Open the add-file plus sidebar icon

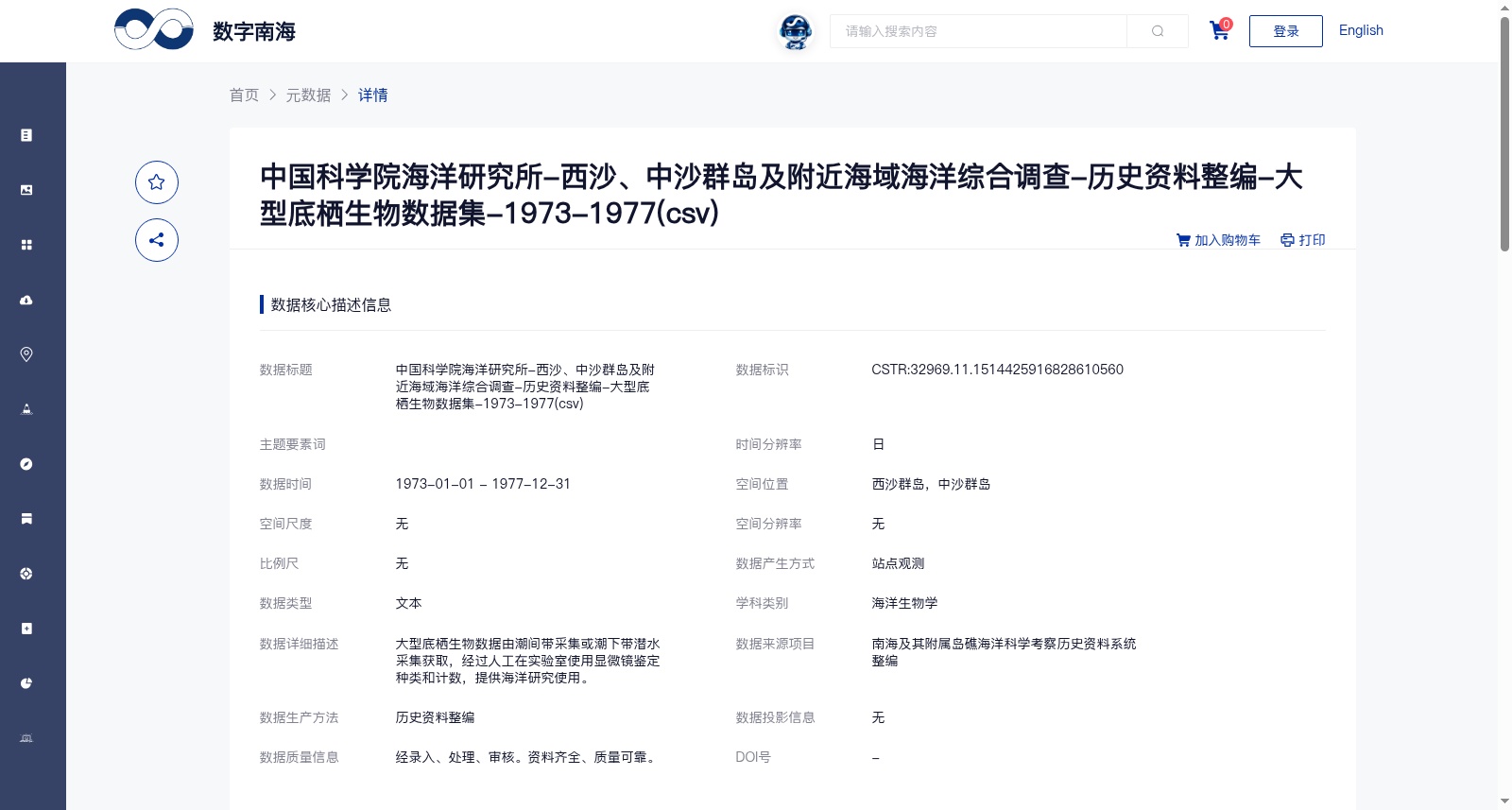[x=26, y=629]
